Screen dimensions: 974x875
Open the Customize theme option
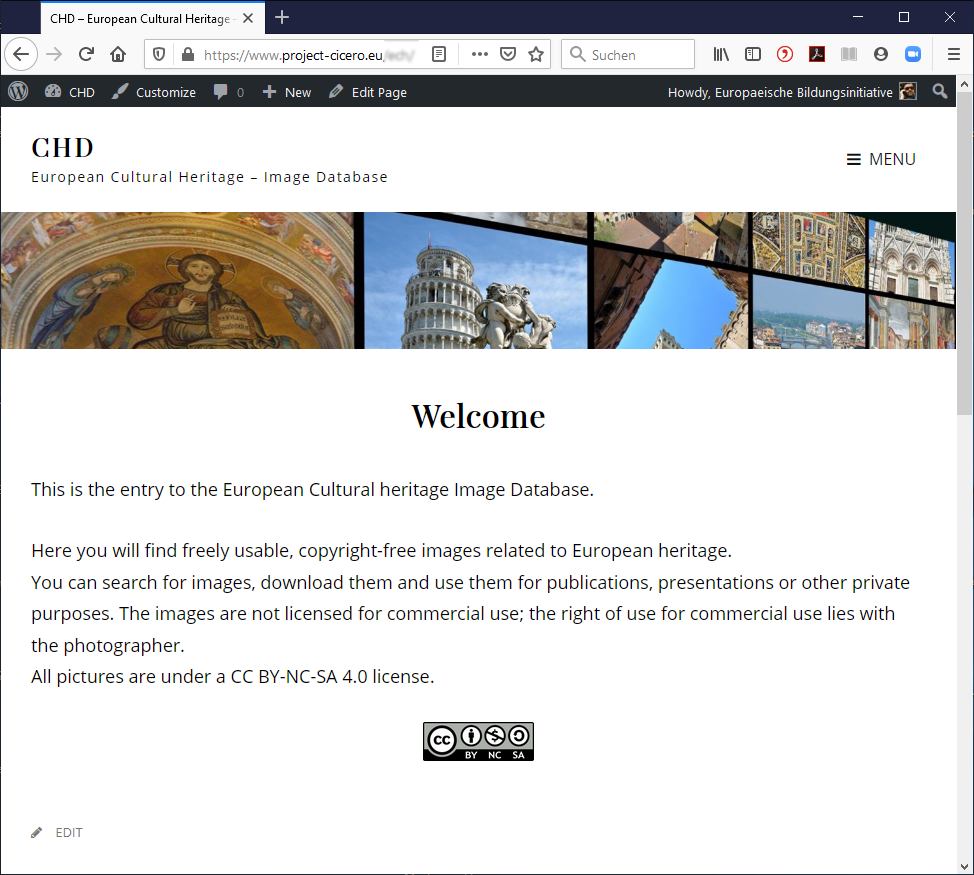pos(154,92)
